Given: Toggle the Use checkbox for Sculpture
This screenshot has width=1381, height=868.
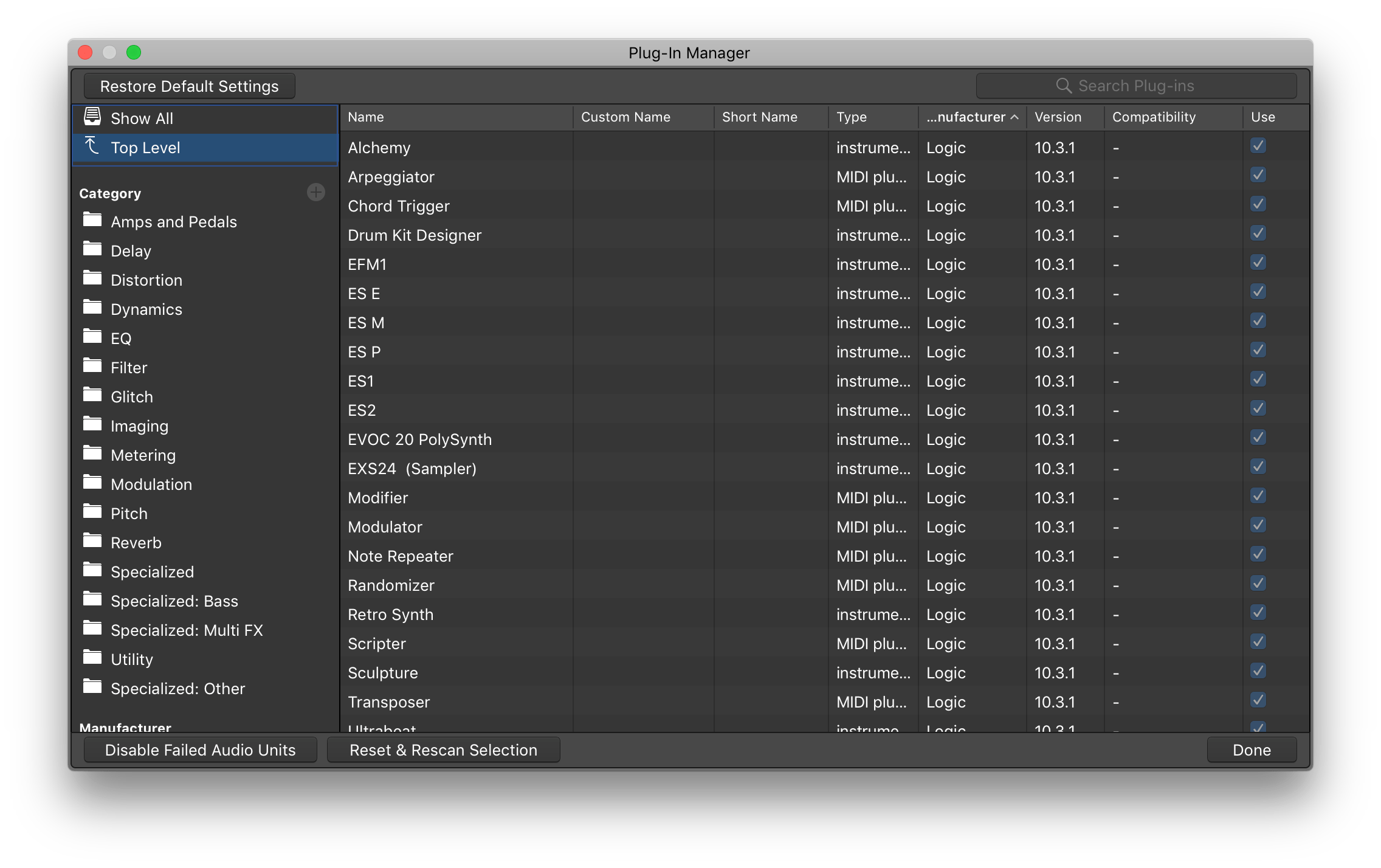Looking at the screenshot, I should [1258, 670].
